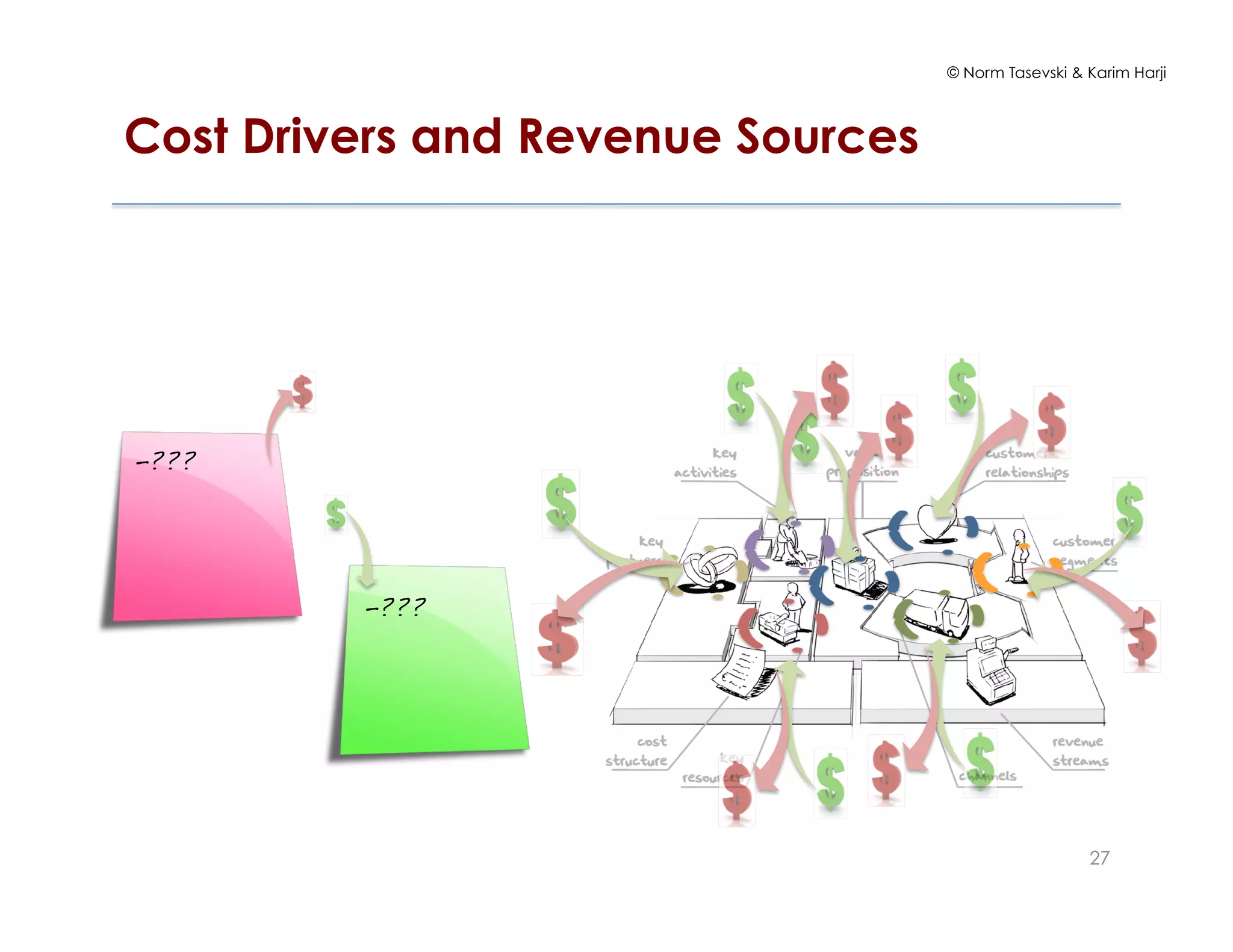
Task: Click the red dollar sign over 'key resources' label
Action: point(736,790)
